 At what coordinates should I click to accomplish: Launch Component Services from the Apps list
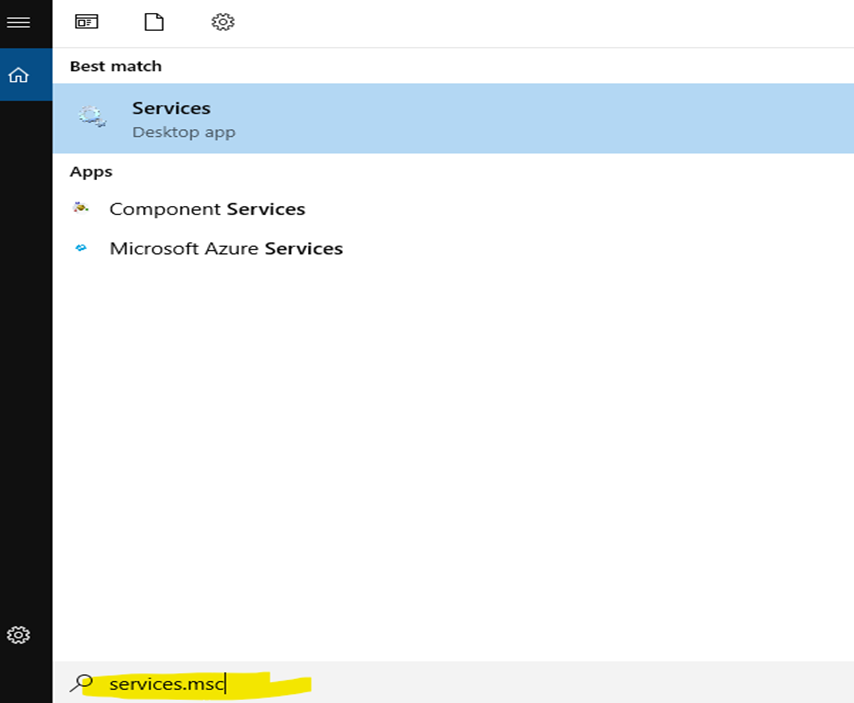(x=207, y=209)
